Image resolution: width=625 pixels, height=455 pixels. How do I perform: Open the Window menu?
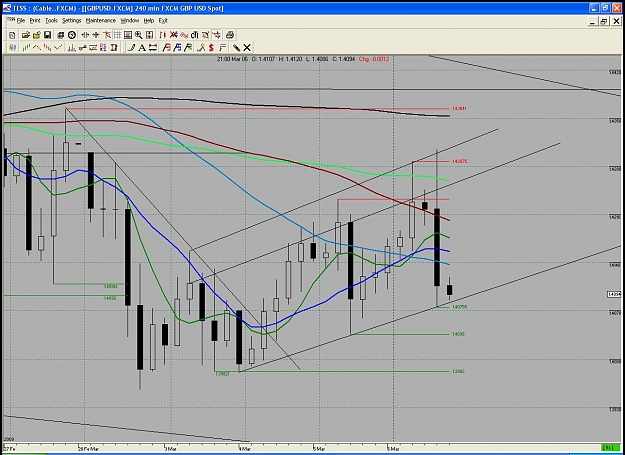click(x=130, y=20)
